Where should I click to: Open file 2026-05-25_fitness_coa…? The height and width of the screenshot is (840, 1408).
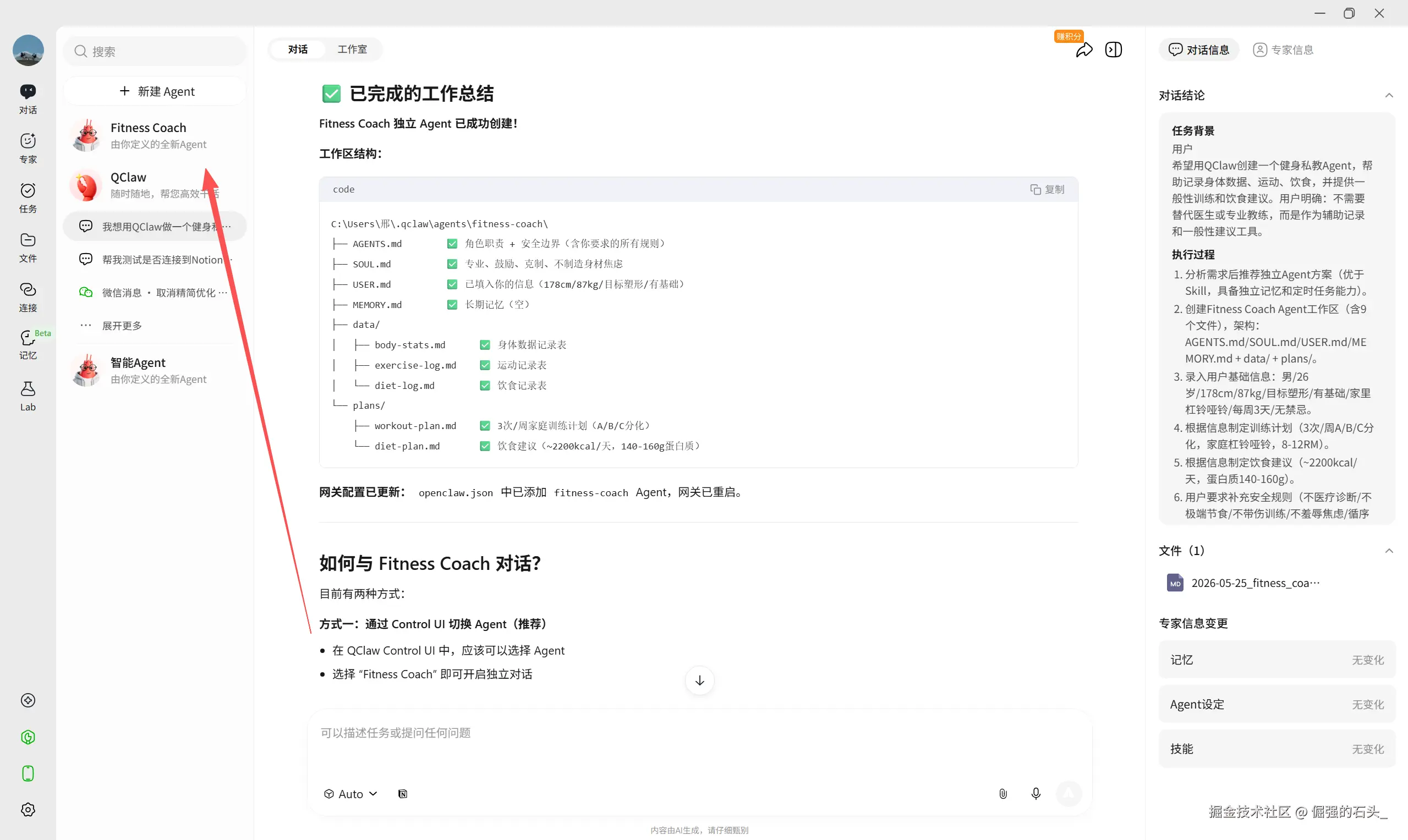pos(1243,583)
